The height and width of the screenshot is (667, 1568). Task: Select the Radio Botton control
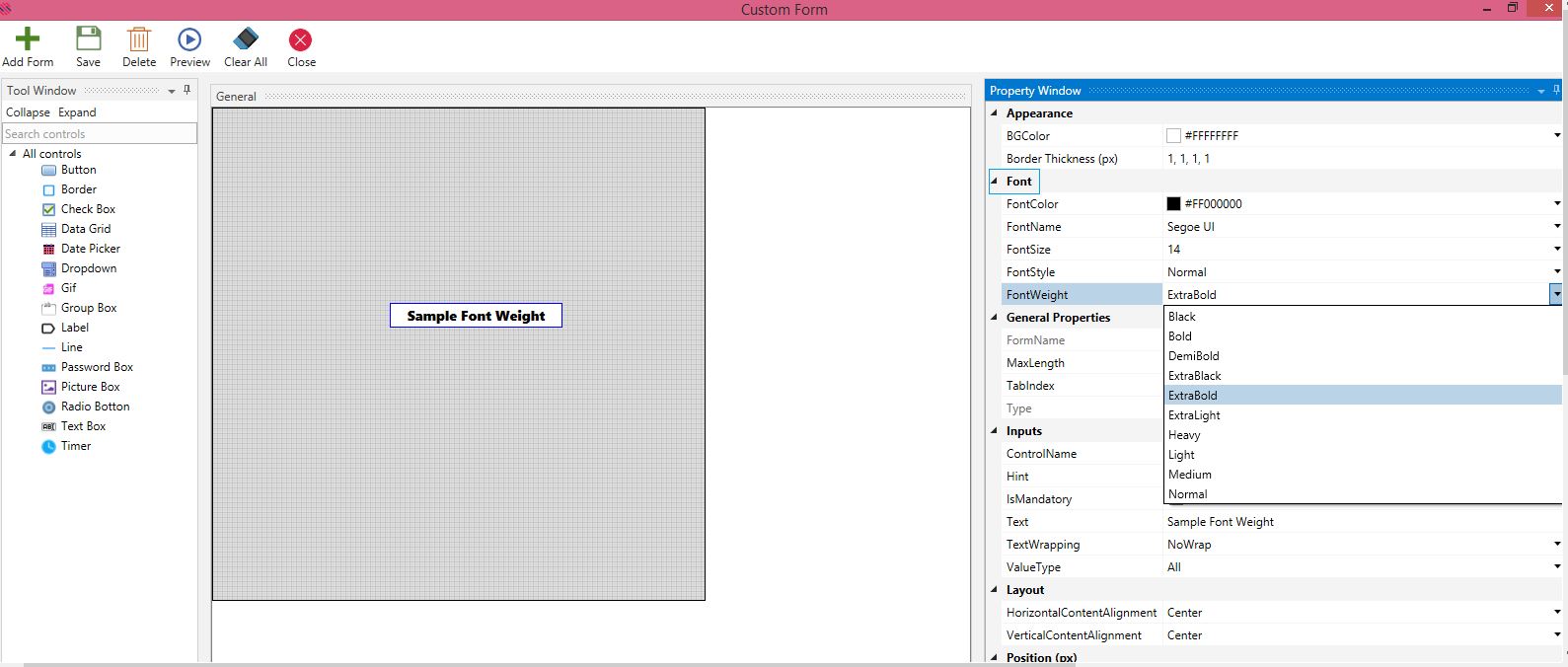pos(95,407)
